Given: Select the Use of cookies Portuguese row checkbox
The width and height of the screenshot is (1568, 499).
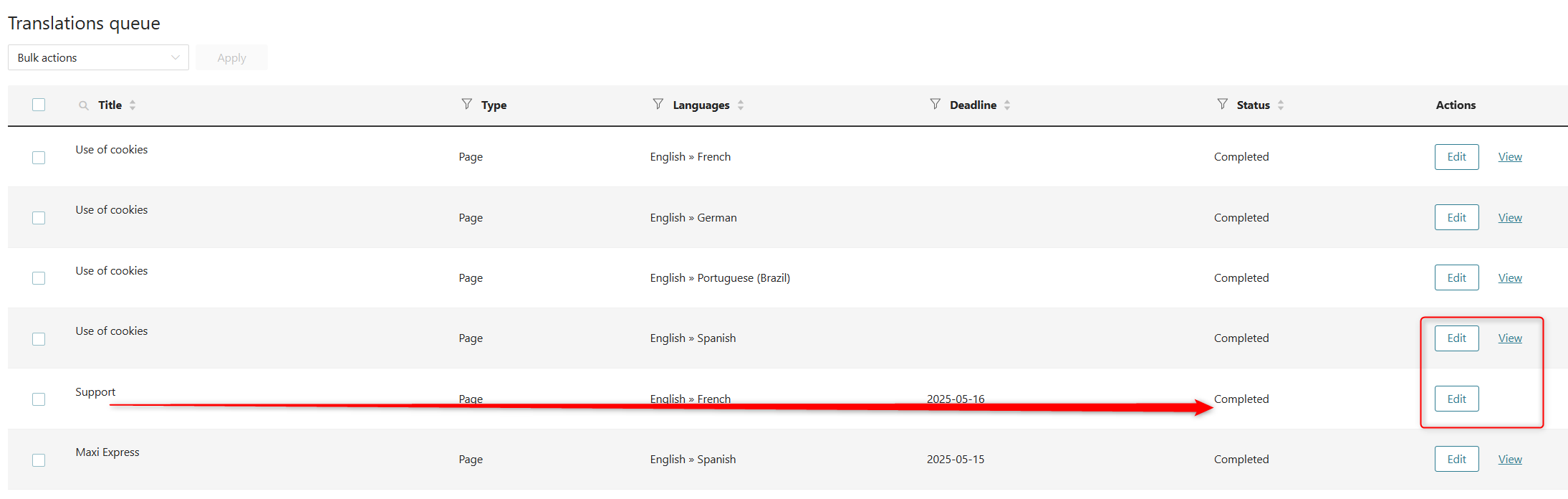Looking at the screenshot, I should (39, 277).
